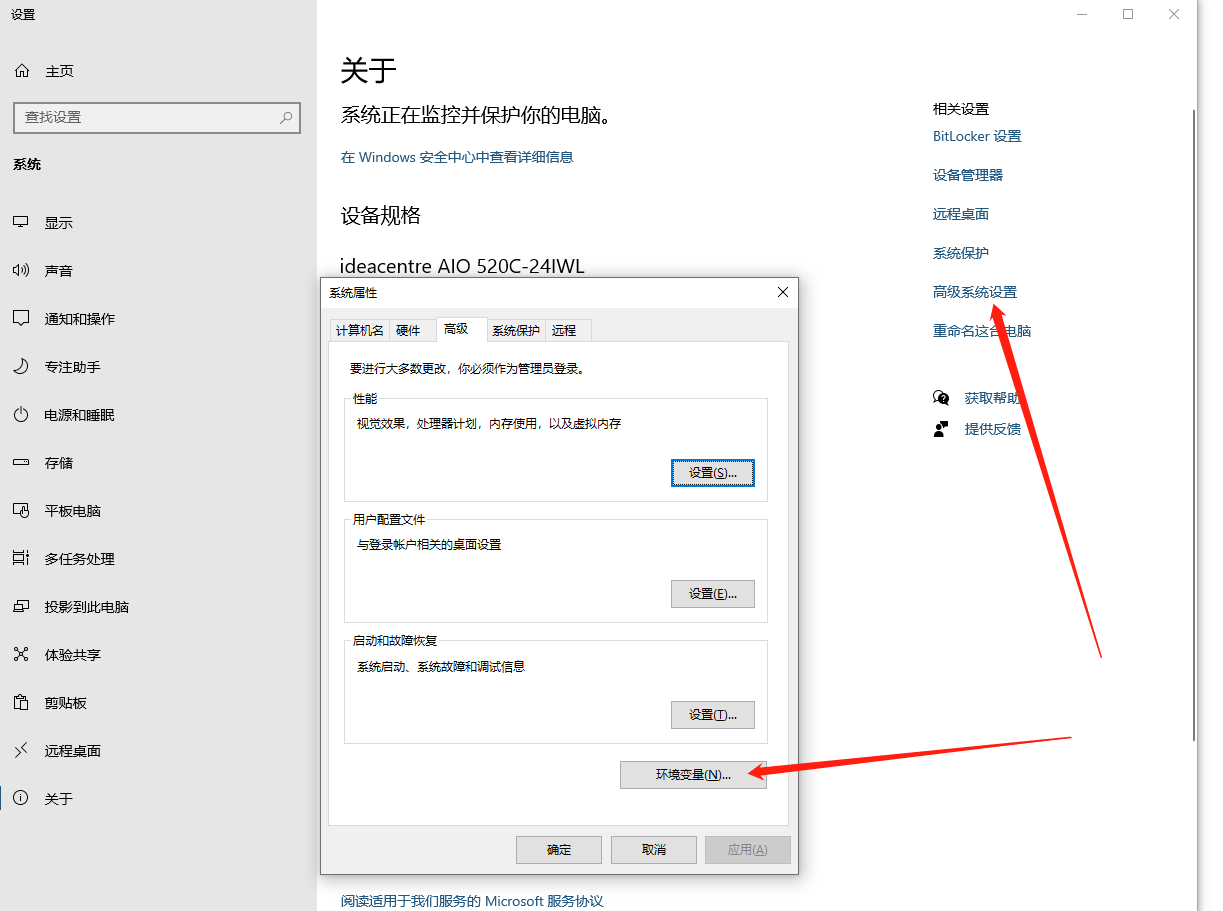Open 存储 settings from sidebar
This screenshot has width=1223, height=911.
57,462
